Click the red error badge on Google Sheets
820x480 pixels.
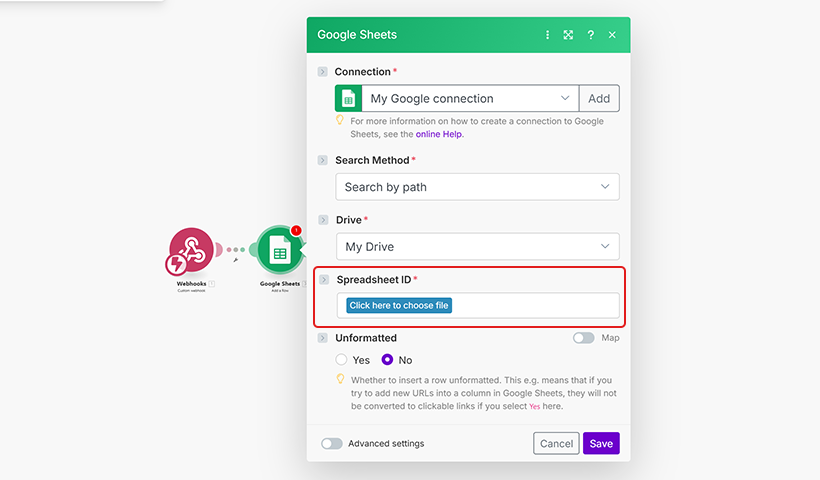tap(296, 231)
